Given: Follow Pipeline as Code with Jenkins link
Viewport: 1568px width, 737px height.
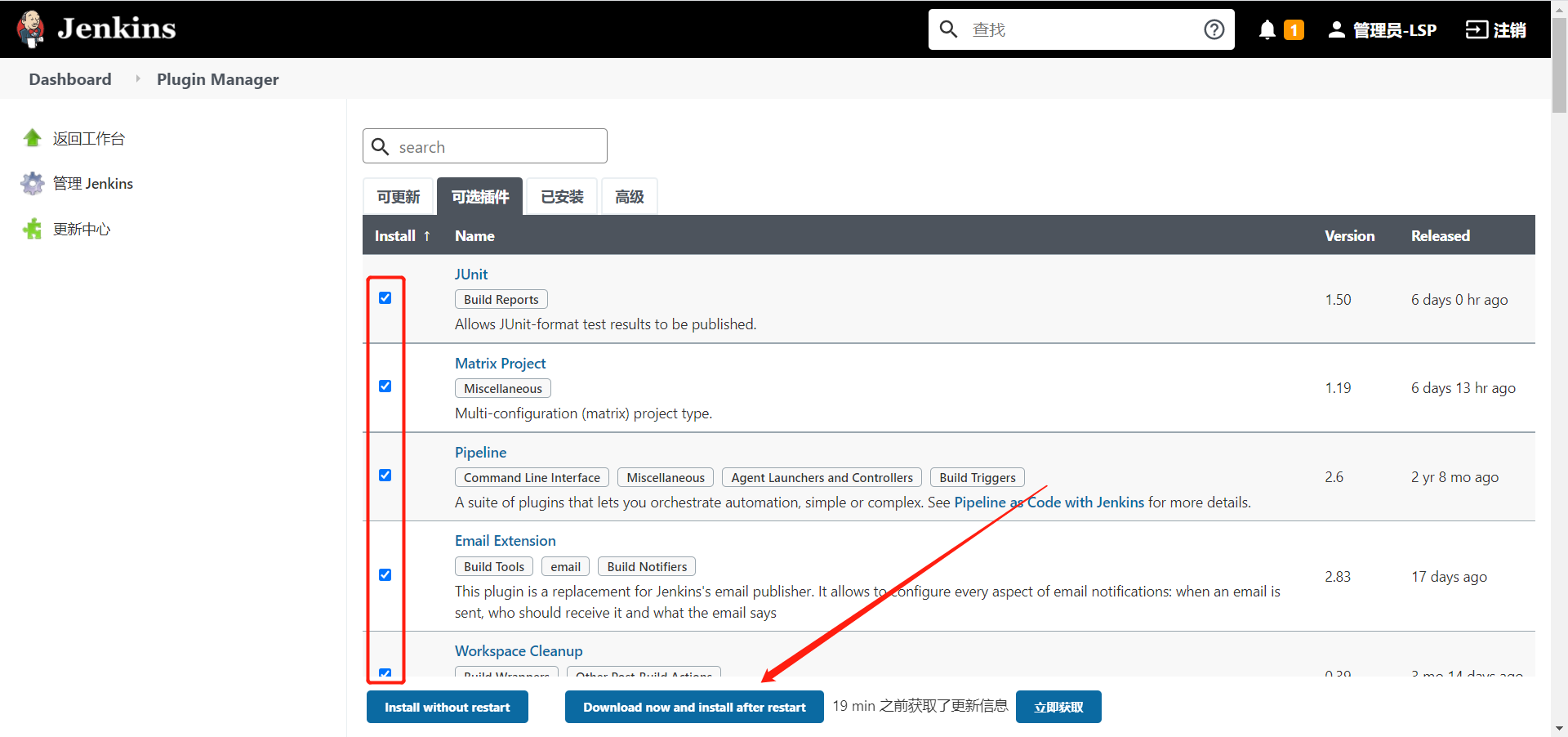Looking at the screenshot, I should click(1049, 502).
